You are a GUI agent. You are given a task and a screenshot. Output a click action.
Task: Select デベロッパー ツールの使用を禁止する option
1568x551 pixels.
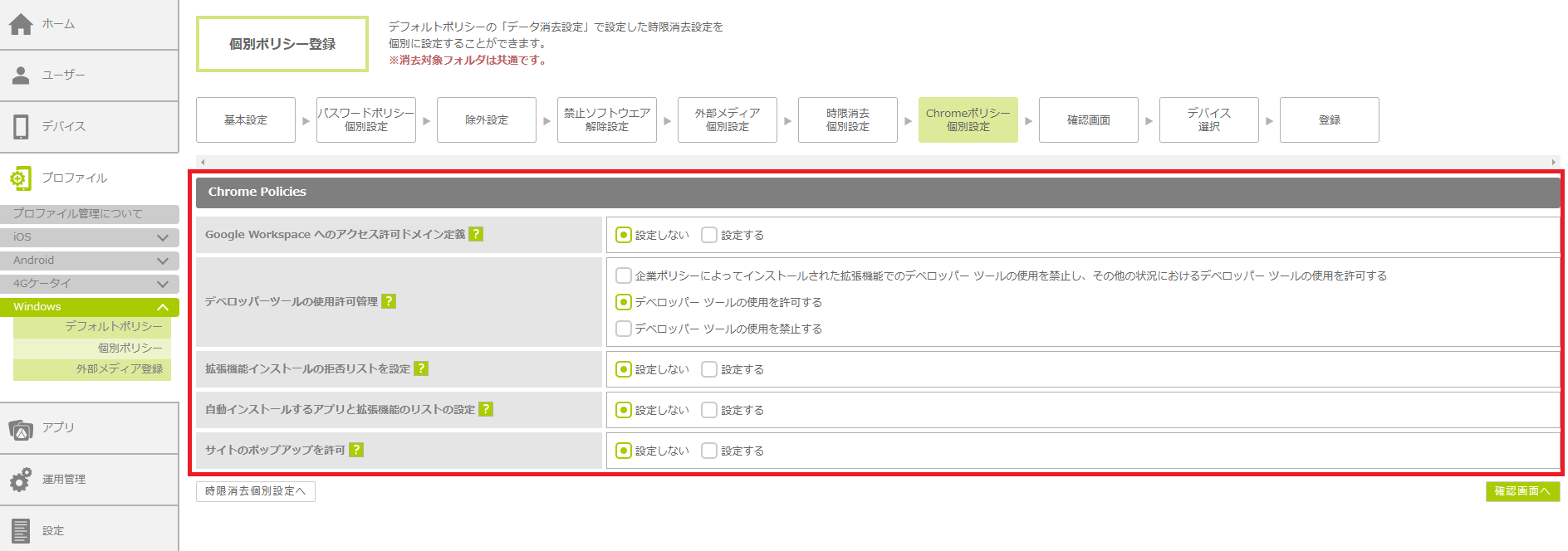click(x=624, y=329)
